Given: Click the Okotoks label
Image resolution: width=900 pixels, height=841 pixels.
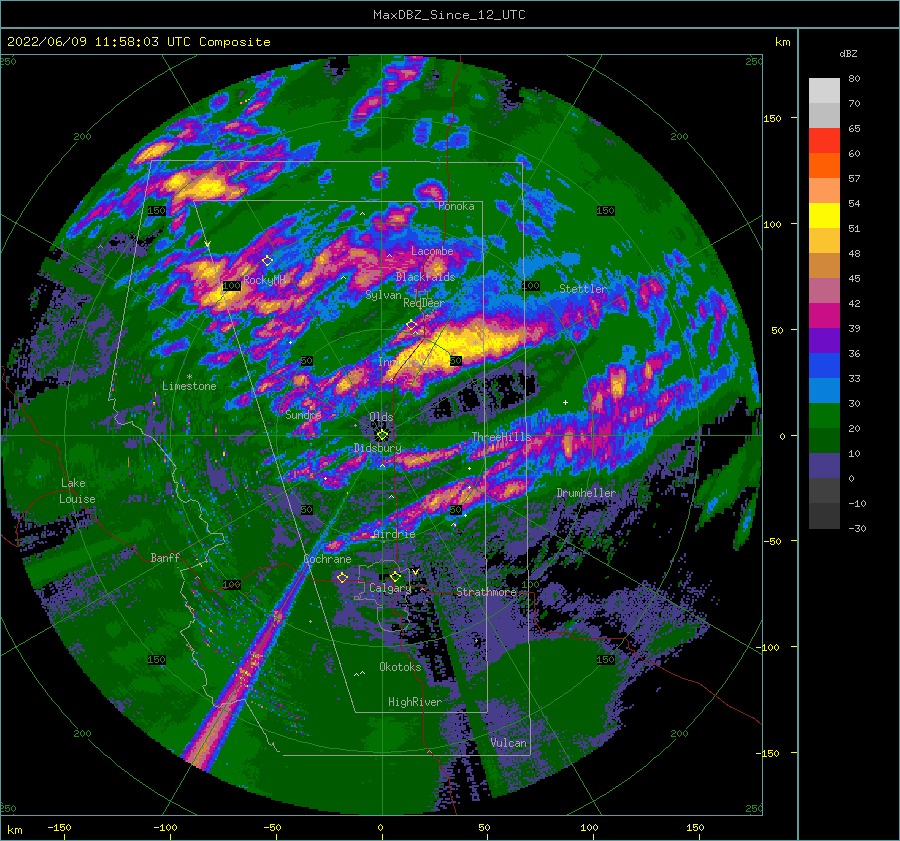Looking at the screenshot, I should coord(400,667).
